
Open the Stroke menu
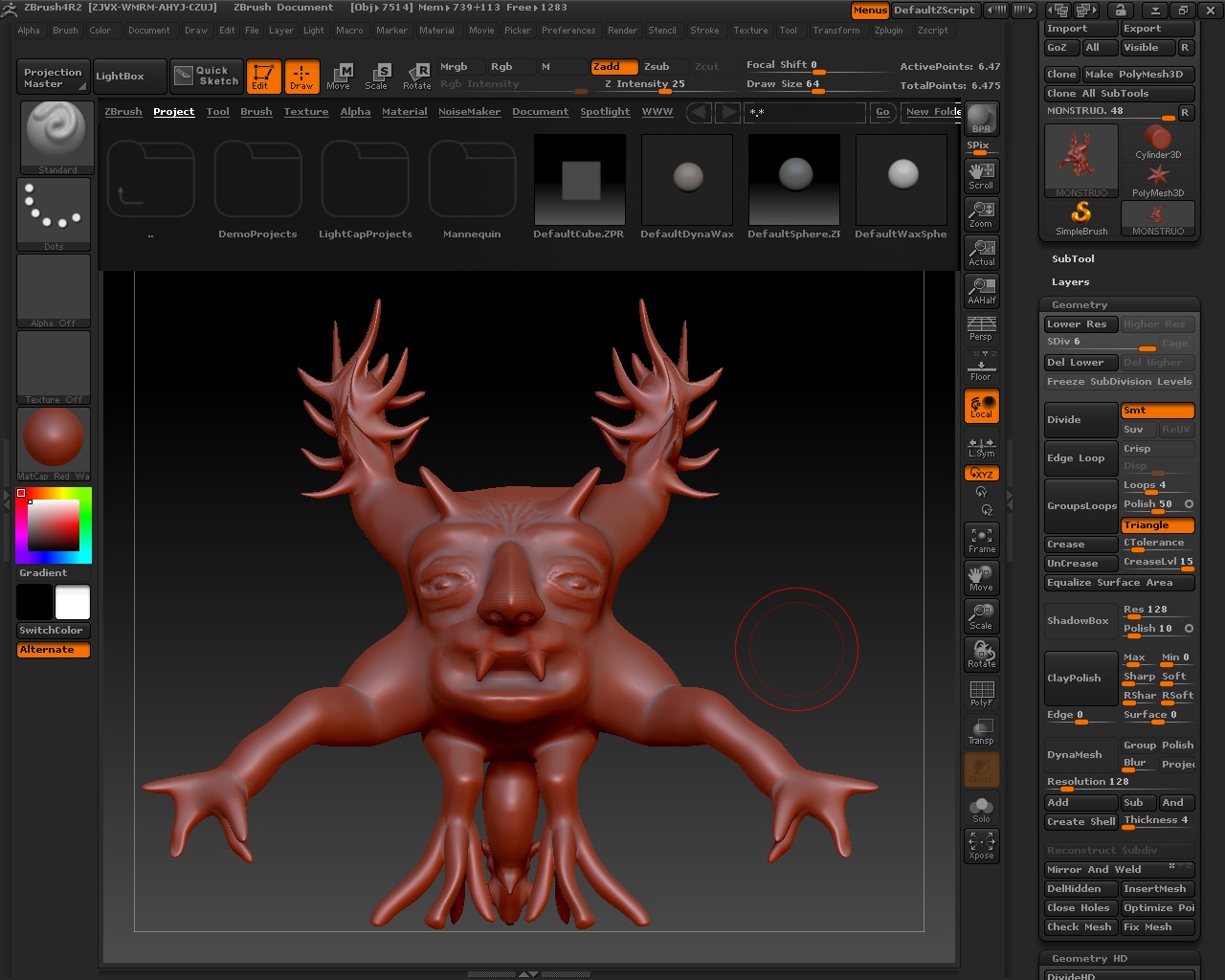pos(704,31)
